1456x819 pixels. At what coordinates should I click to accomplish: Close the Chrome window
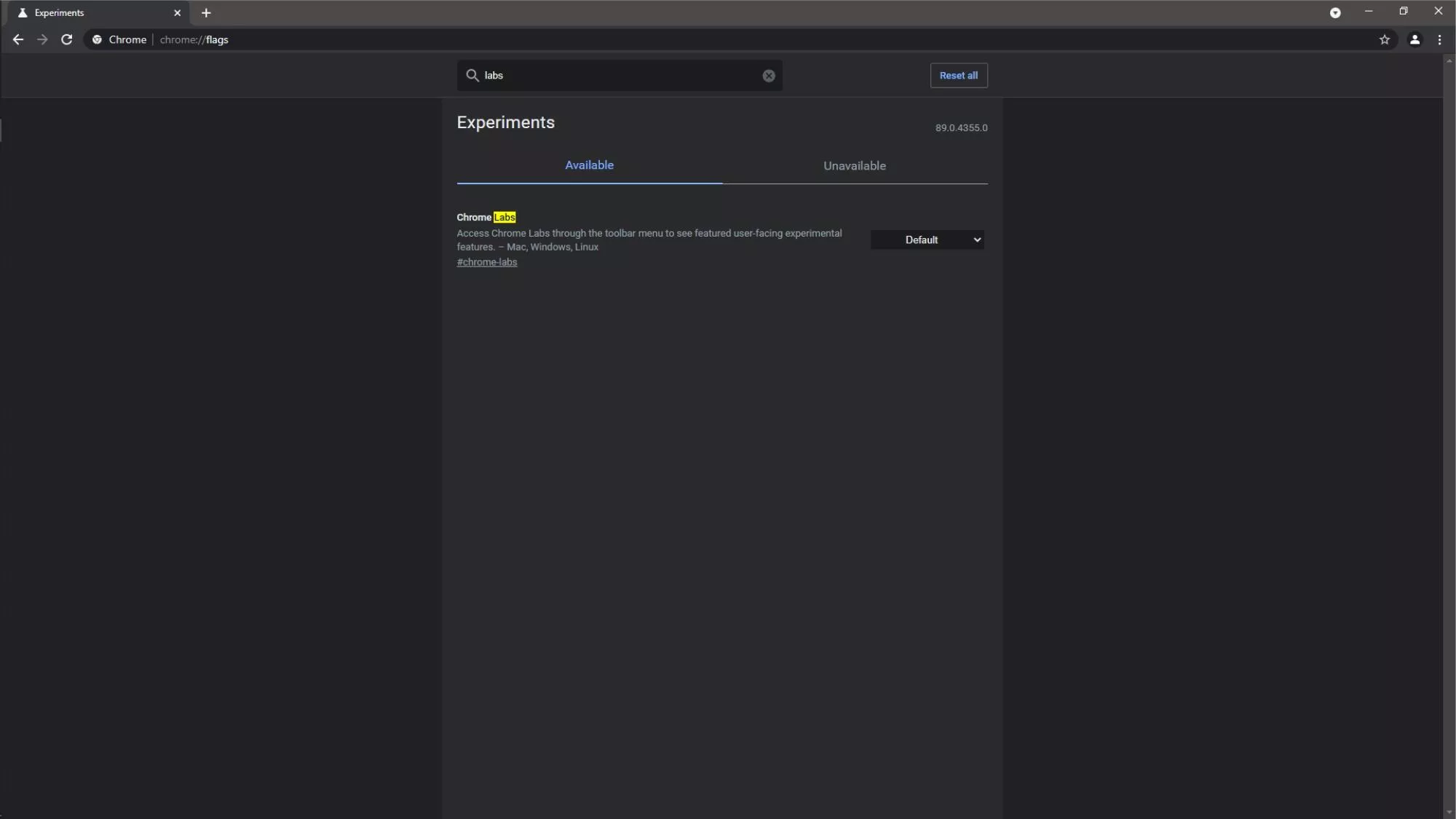tap(1439, 11)
